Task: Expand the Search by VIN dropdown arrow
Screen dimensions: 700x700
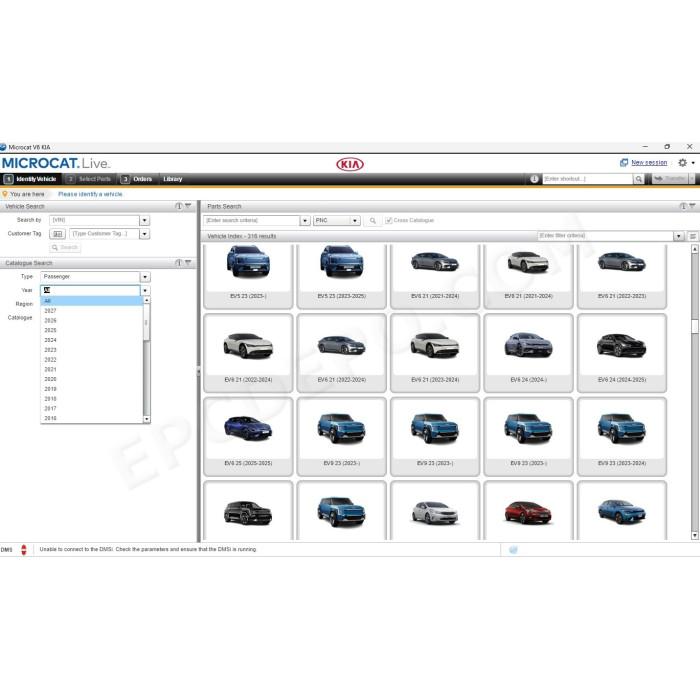Action: (x=145, y=221)
